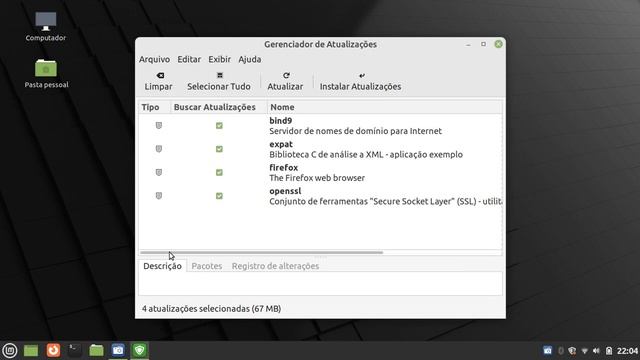
Task: Open the Computador desktop icon
Action: pyautogui.click(x=45, y=26)
